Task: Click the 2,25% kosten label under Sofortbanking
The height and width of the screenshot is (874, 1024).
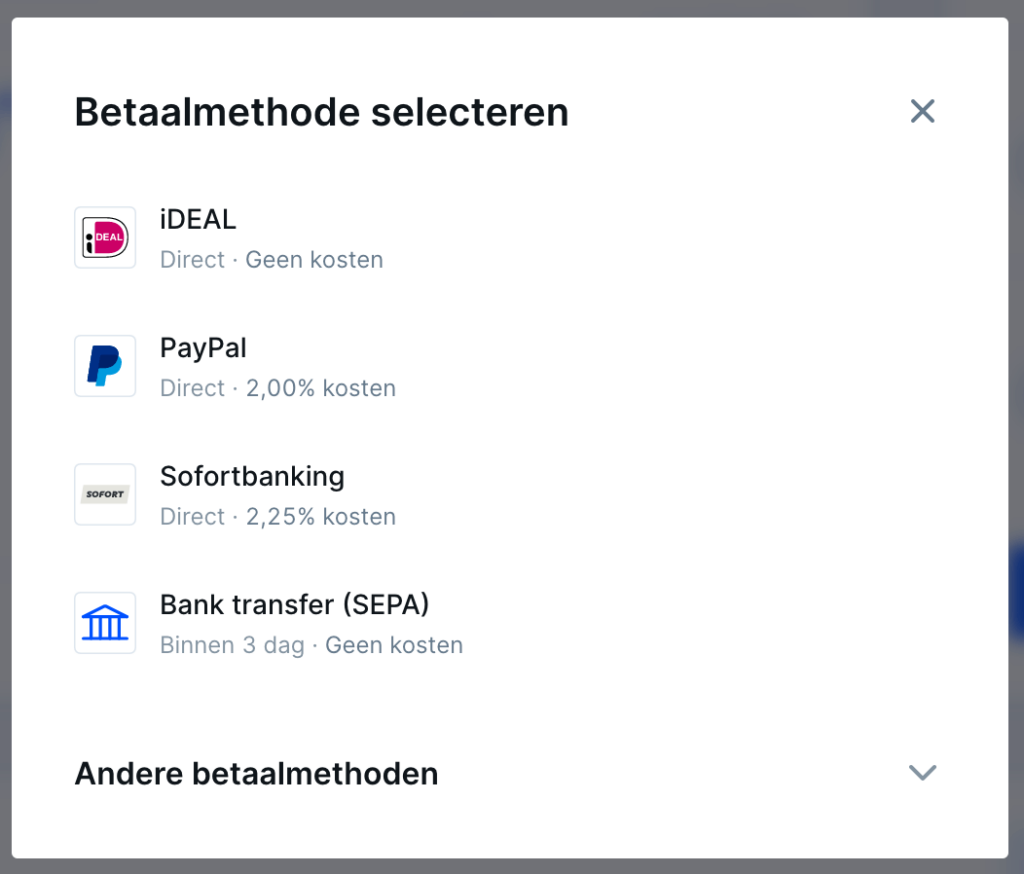Action: tap(321, 516)
